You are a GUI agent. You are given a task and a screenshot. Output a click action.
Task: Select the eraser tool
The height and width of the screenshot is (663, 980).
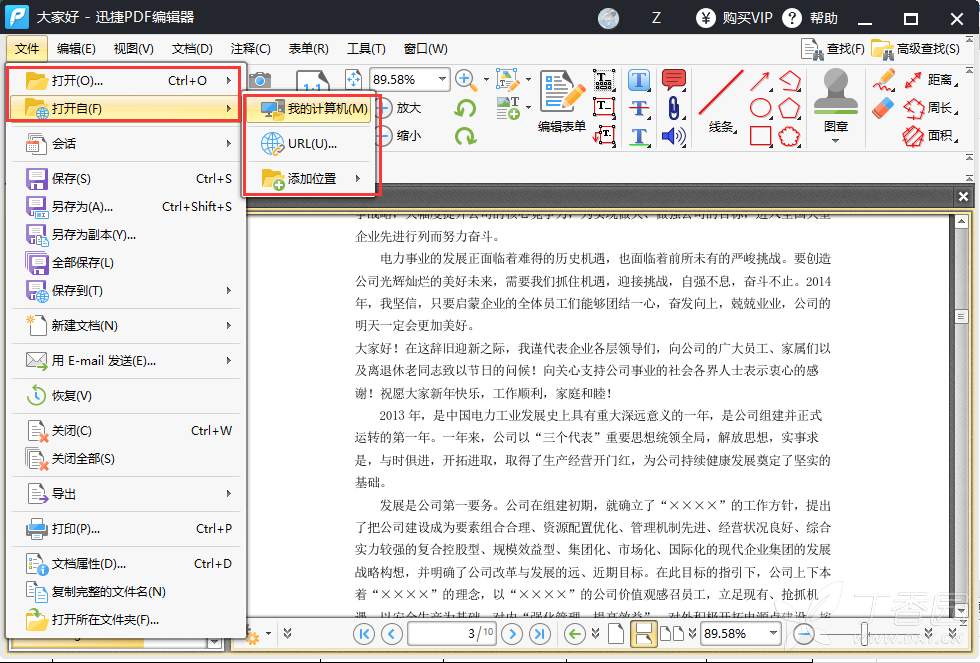coord(884,107)
